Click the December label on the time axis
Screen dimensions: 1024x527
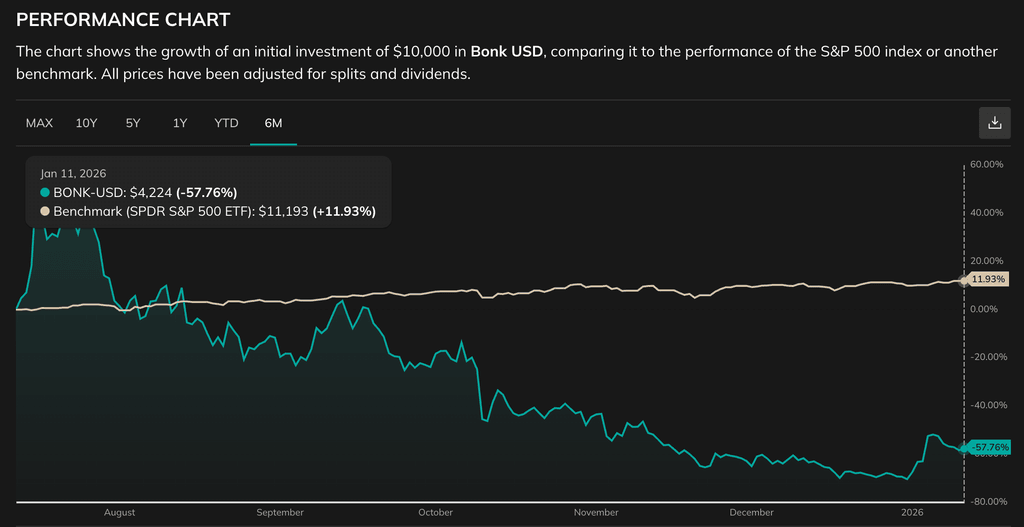pyautogui.click(x=751, y=513)
